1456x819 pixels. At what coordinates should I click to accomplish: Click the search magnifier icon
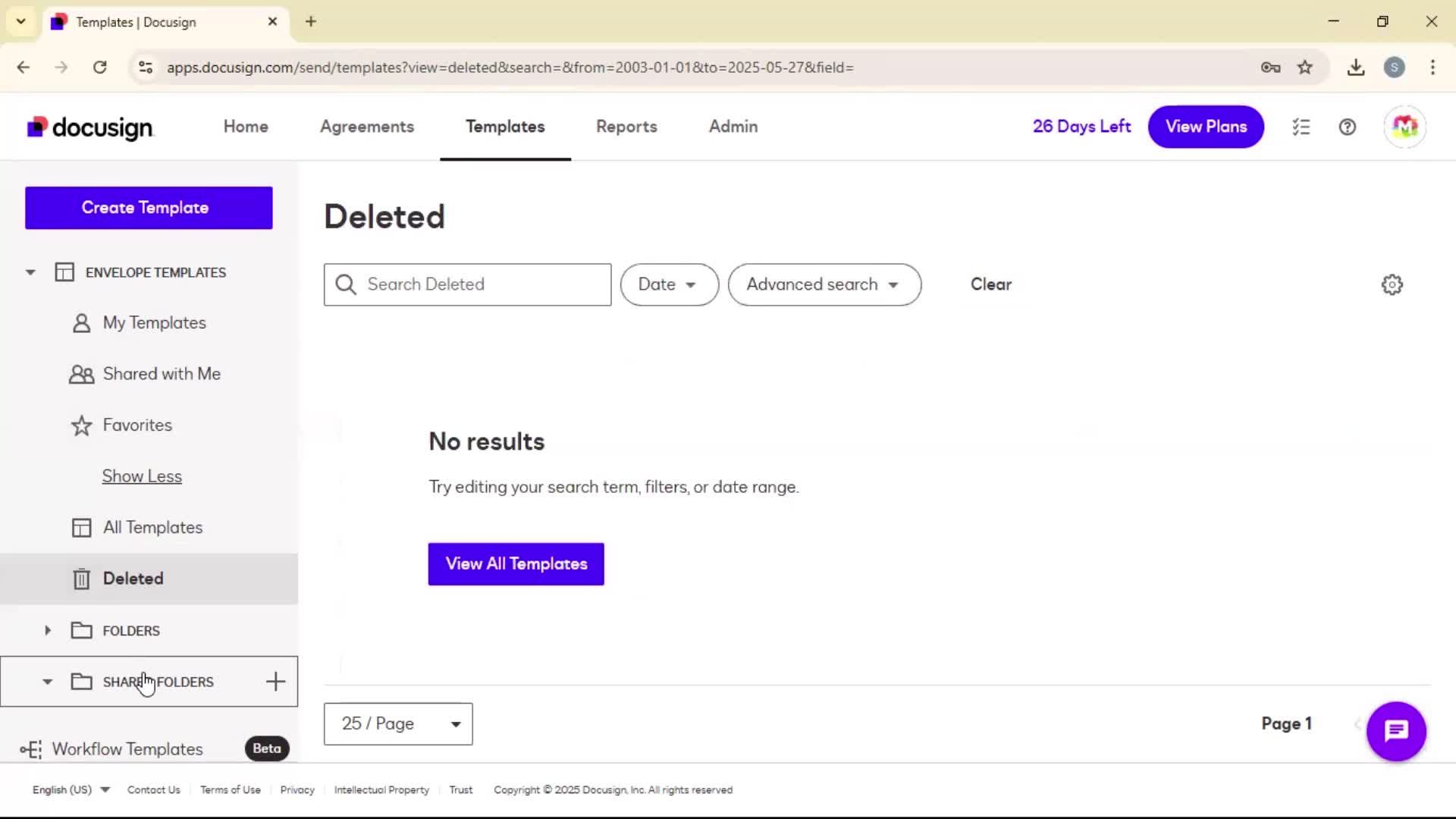346,284
